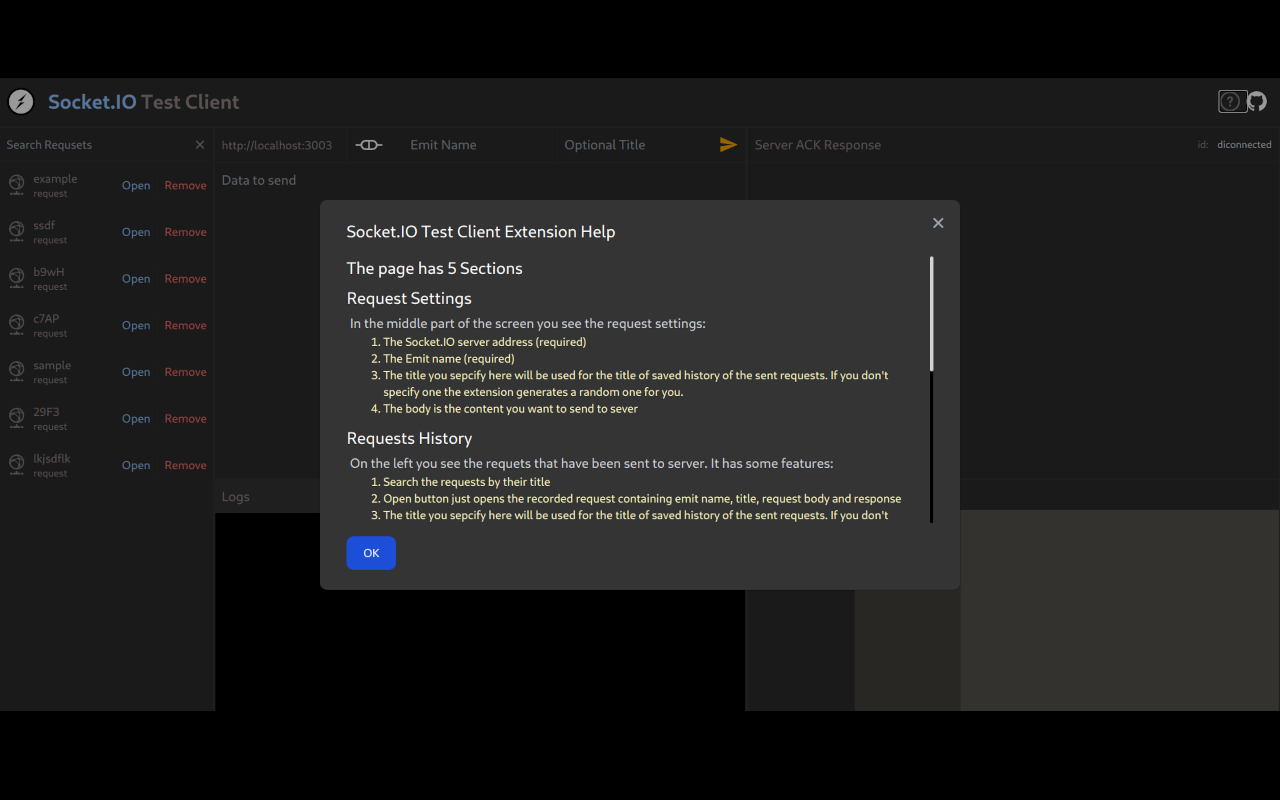Screen dimensions: 1280x800
Task: Remove the ssdf request from history
Action: click(185, 231)
